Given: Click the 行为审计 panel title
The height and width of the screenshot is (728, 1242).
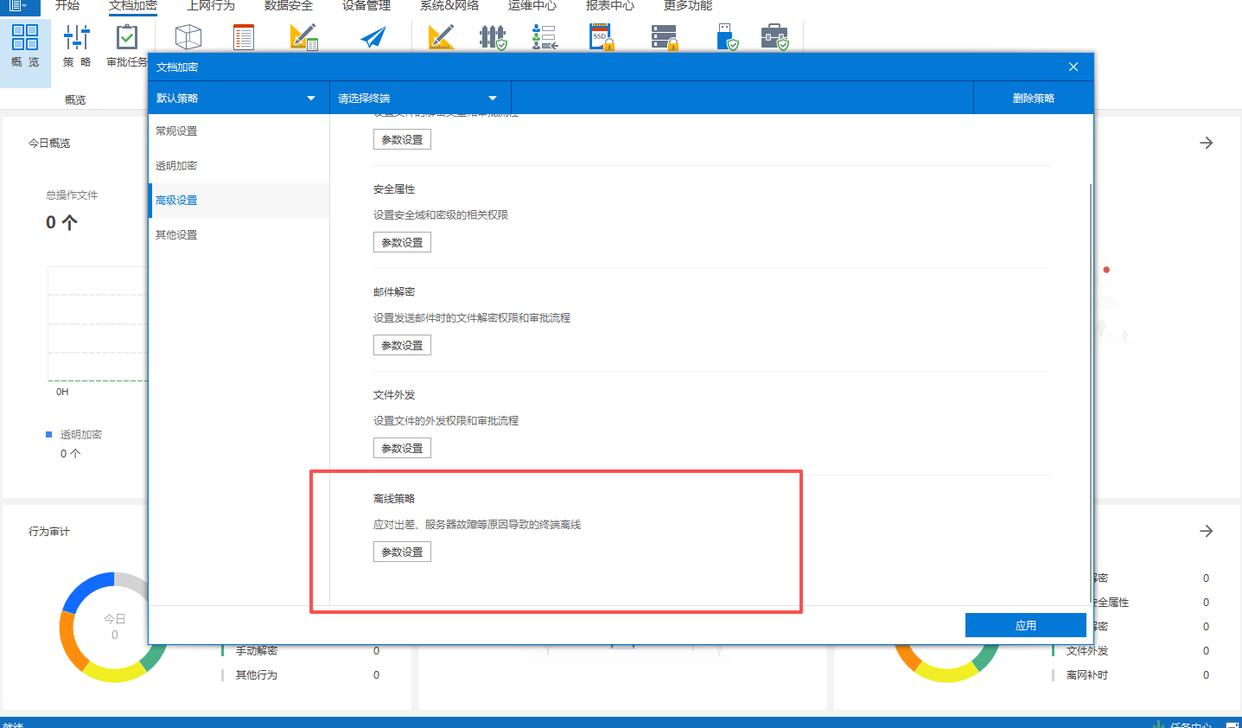Looking at the screenshot, I should click(x=49, y=531).
